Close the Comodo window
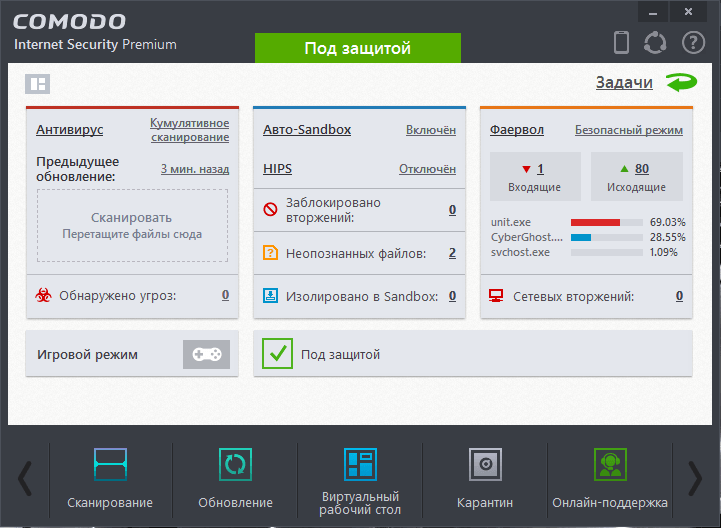Viewport: 721px width, 528px height. pos(688,12)
